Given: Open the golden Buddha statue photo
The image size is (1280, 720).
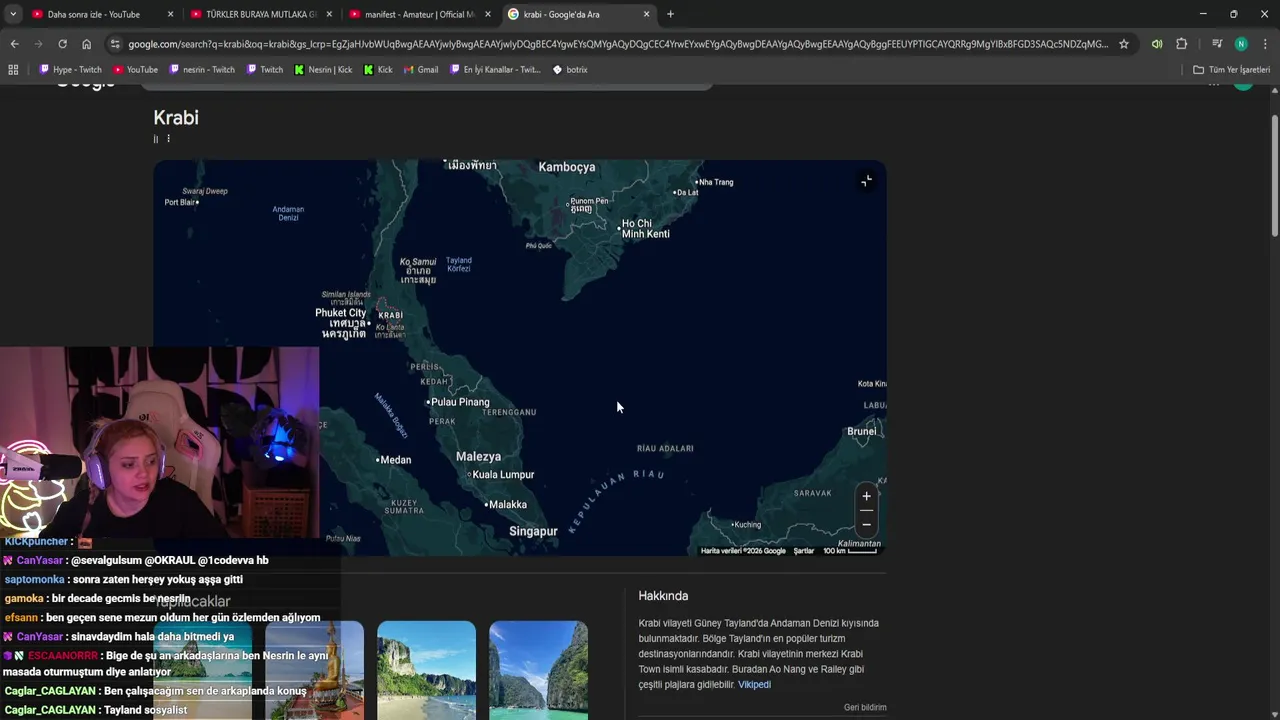Looking at the screenshot, I should pyautogui.click(x=314, y=670).
